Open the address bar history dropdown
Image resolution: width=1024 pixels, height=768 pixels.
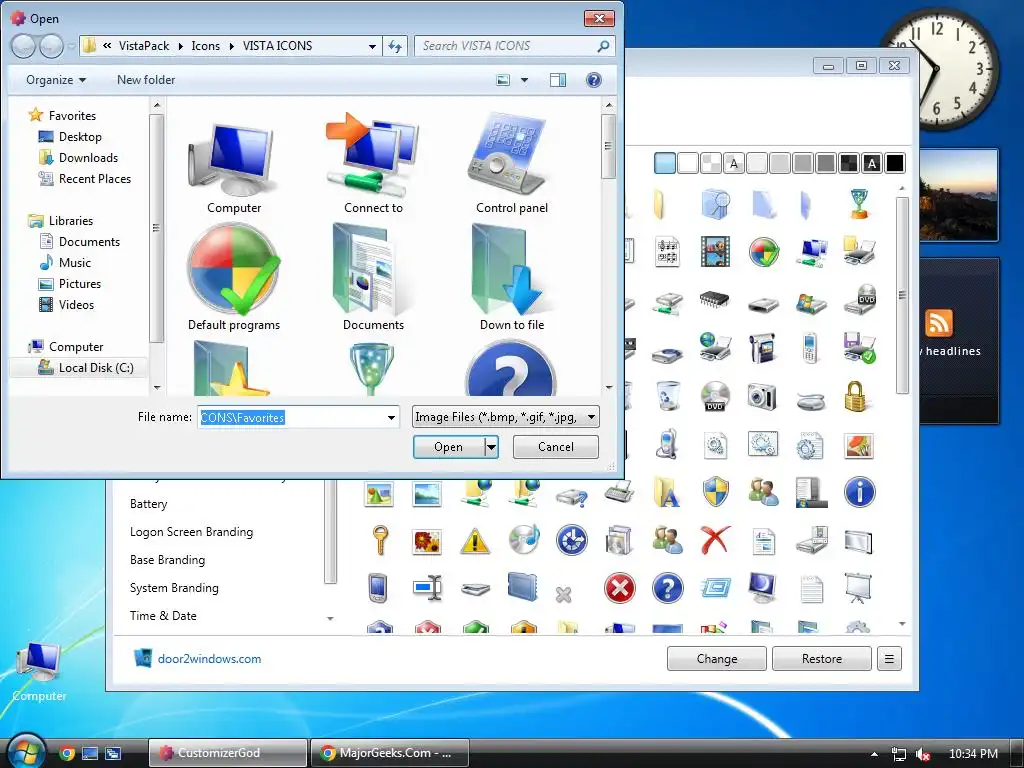tap(372, 46)
